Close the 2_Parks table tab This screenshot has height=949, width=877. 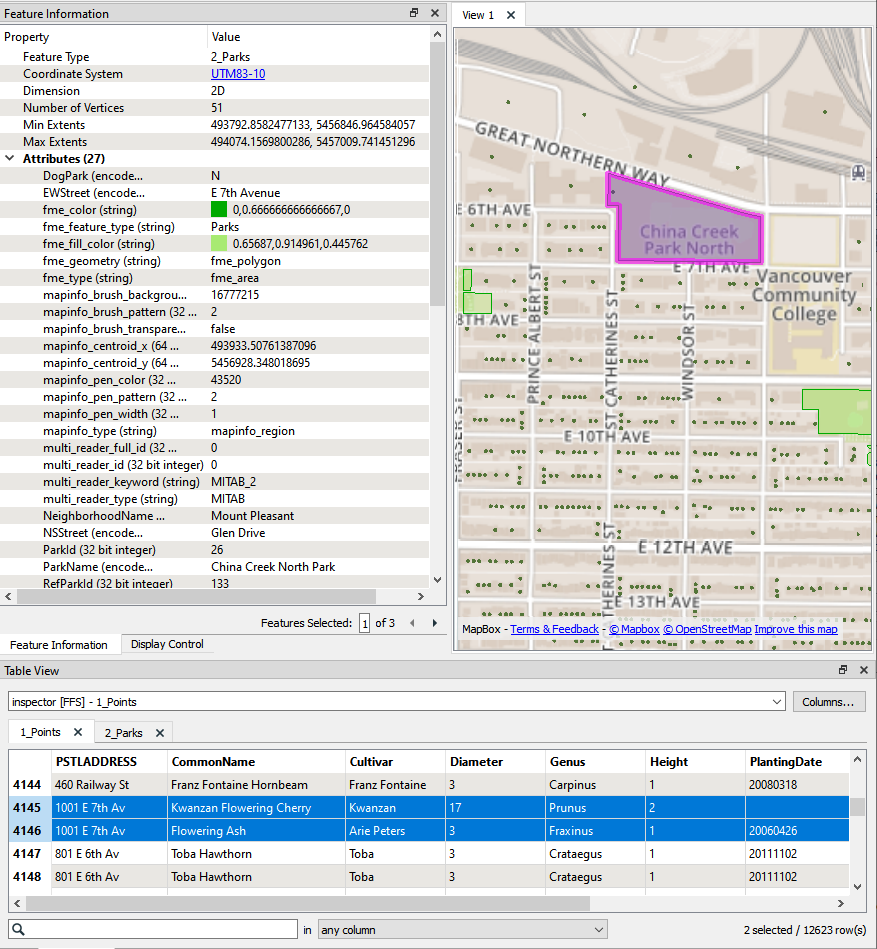point(158,732)
